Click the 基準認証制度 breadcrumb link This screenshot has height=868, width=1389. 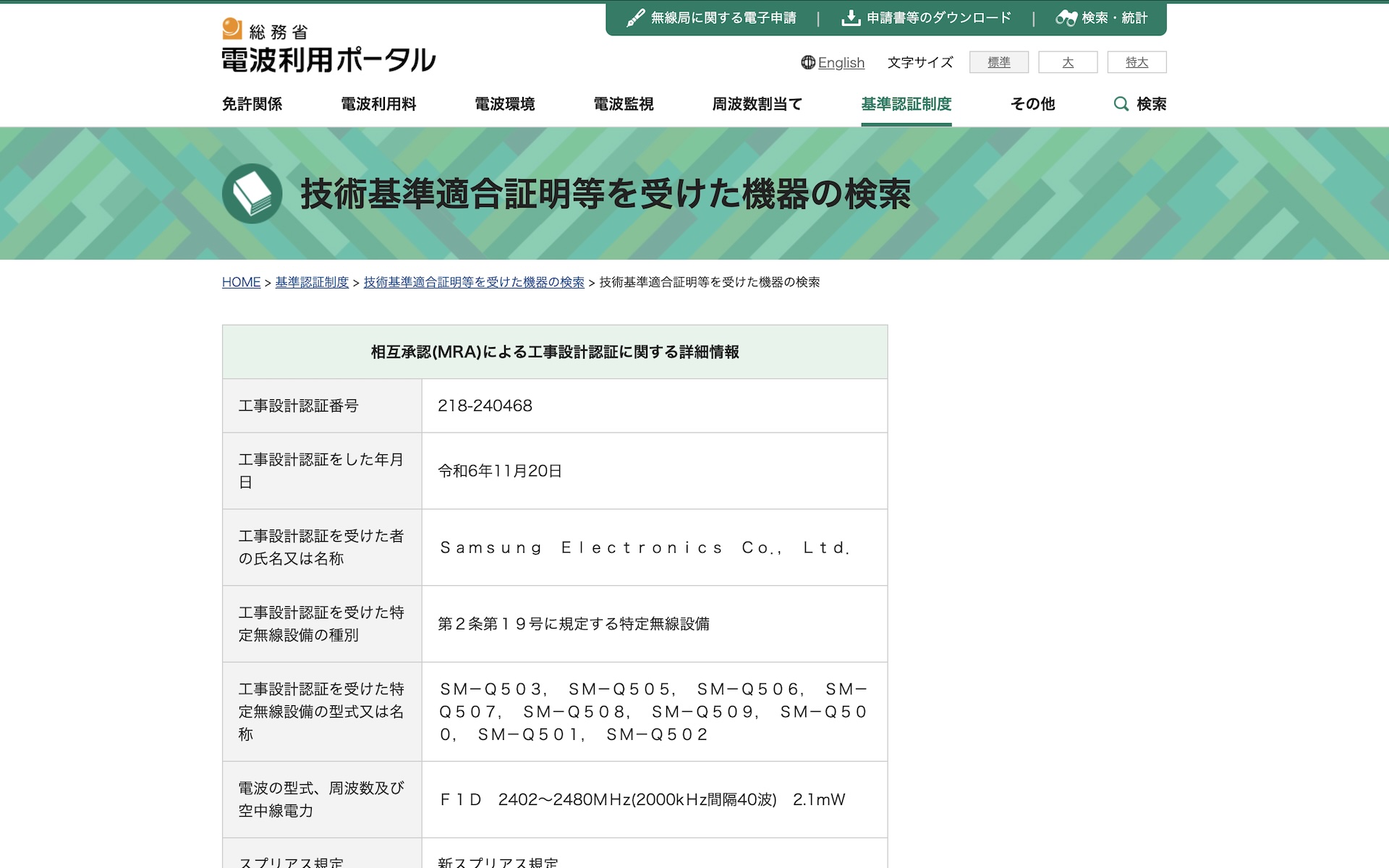click(312, 282)
